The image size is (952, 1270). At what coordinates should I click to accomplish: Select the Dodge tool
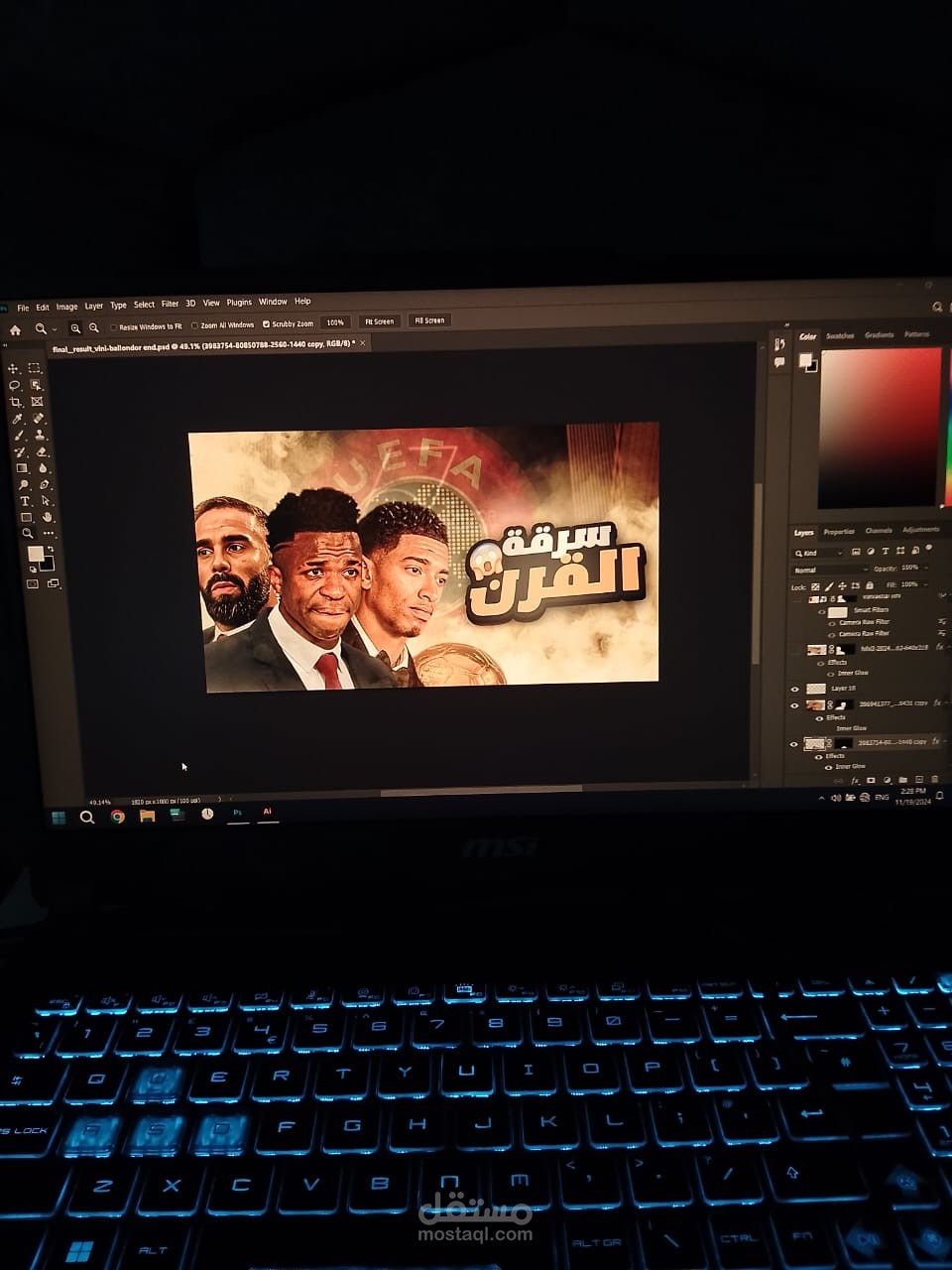(x=23, y=485)
